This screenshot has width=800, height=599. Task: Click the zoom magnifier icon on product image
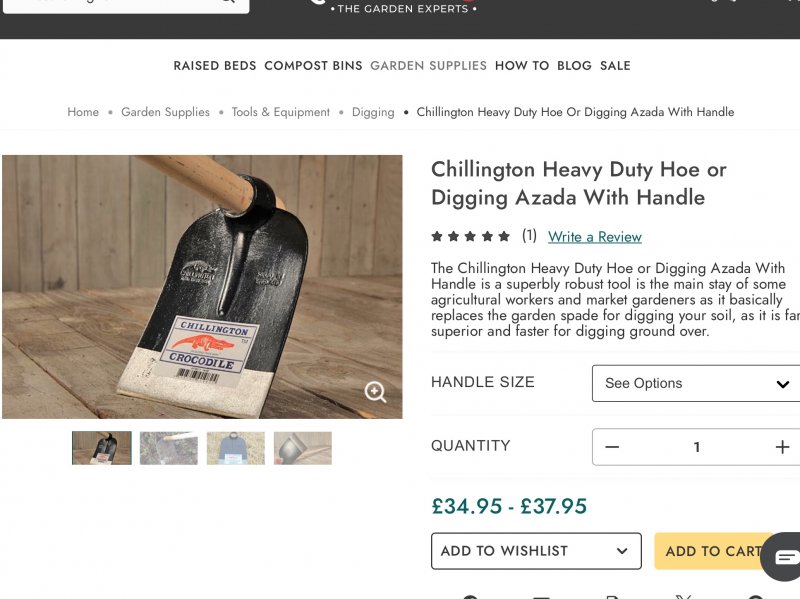(375, 392)
